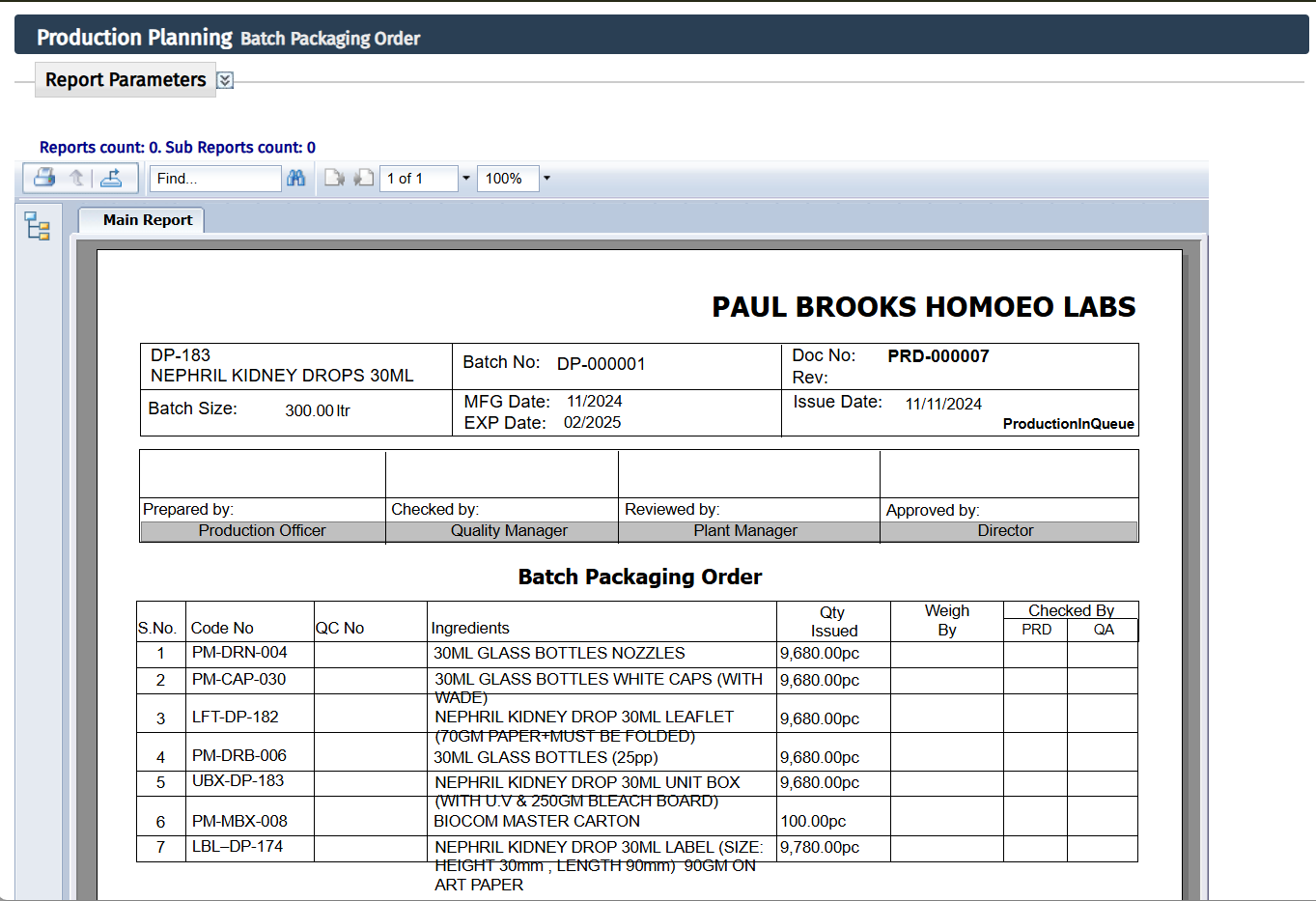Open the page number dropdown arrow
Image resolution: width=1316 pixels, height=901 pixels.
pos(466,178)
